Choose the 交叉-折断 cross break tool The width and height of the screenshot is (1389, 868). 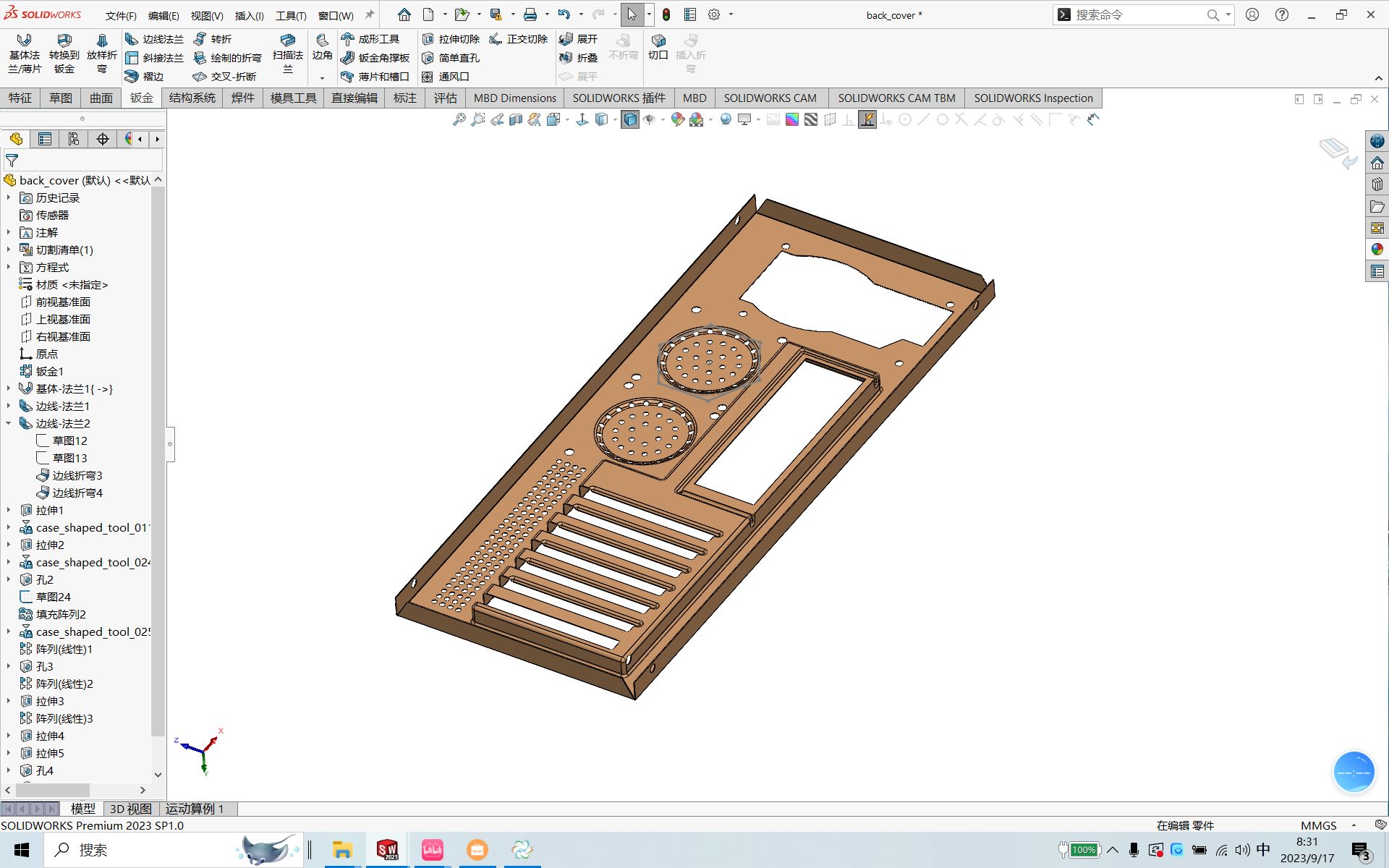pyautogui.click(x=224, y=77)
